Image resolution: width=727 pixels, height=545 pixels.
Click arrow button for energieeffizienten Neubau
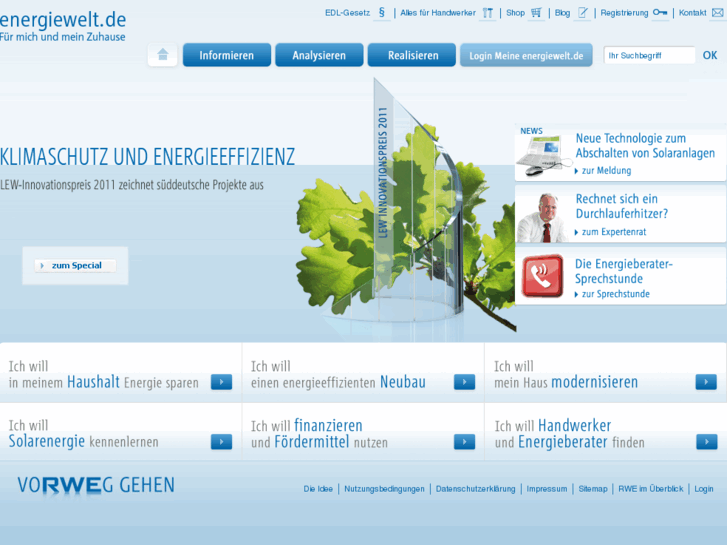pos(464,382)
